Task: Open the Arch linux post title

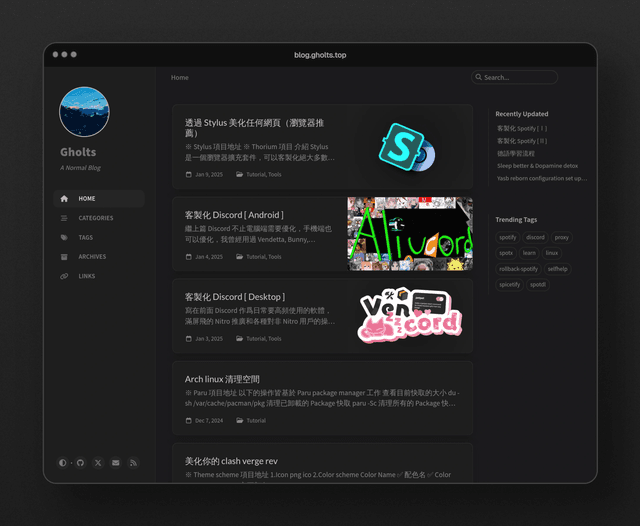Action: pyautogui.click(x=222, y=380)
